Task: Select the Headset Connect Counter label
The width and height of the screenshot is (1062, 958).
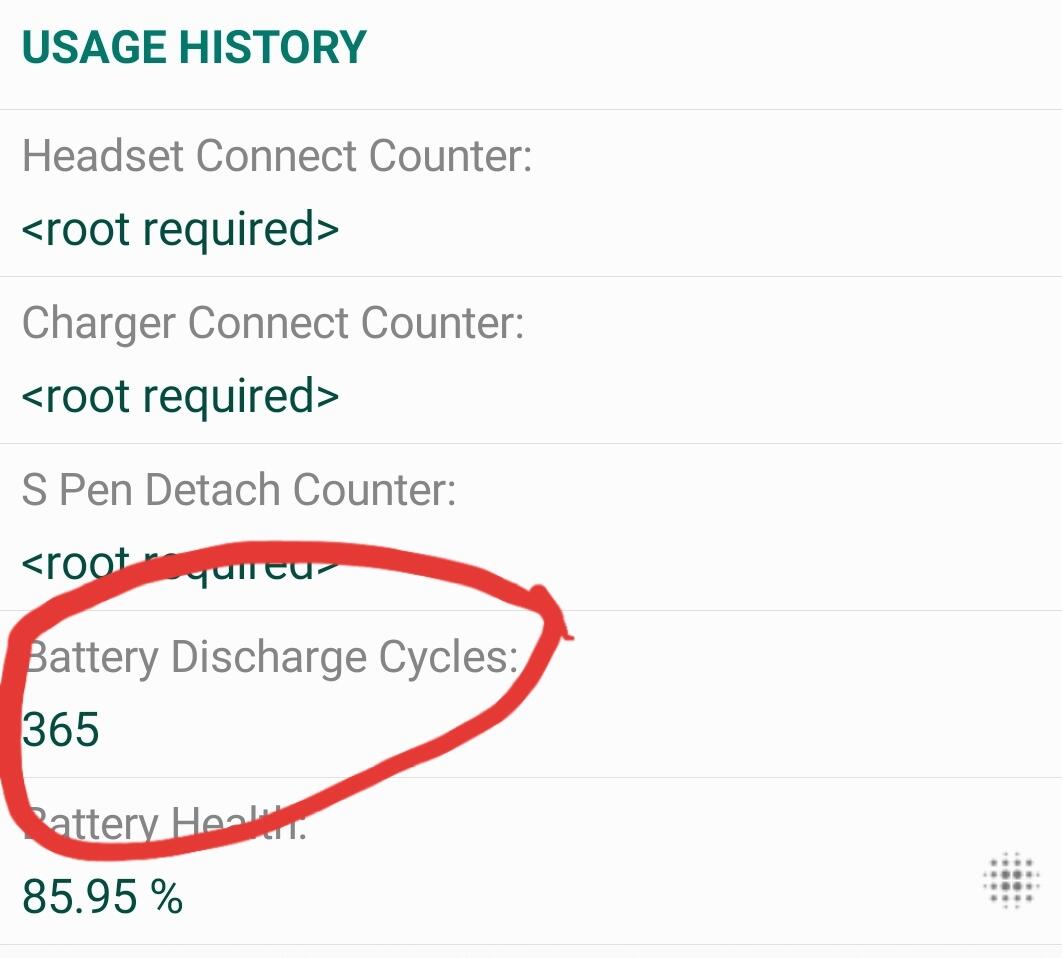Action: coord(277,157)
